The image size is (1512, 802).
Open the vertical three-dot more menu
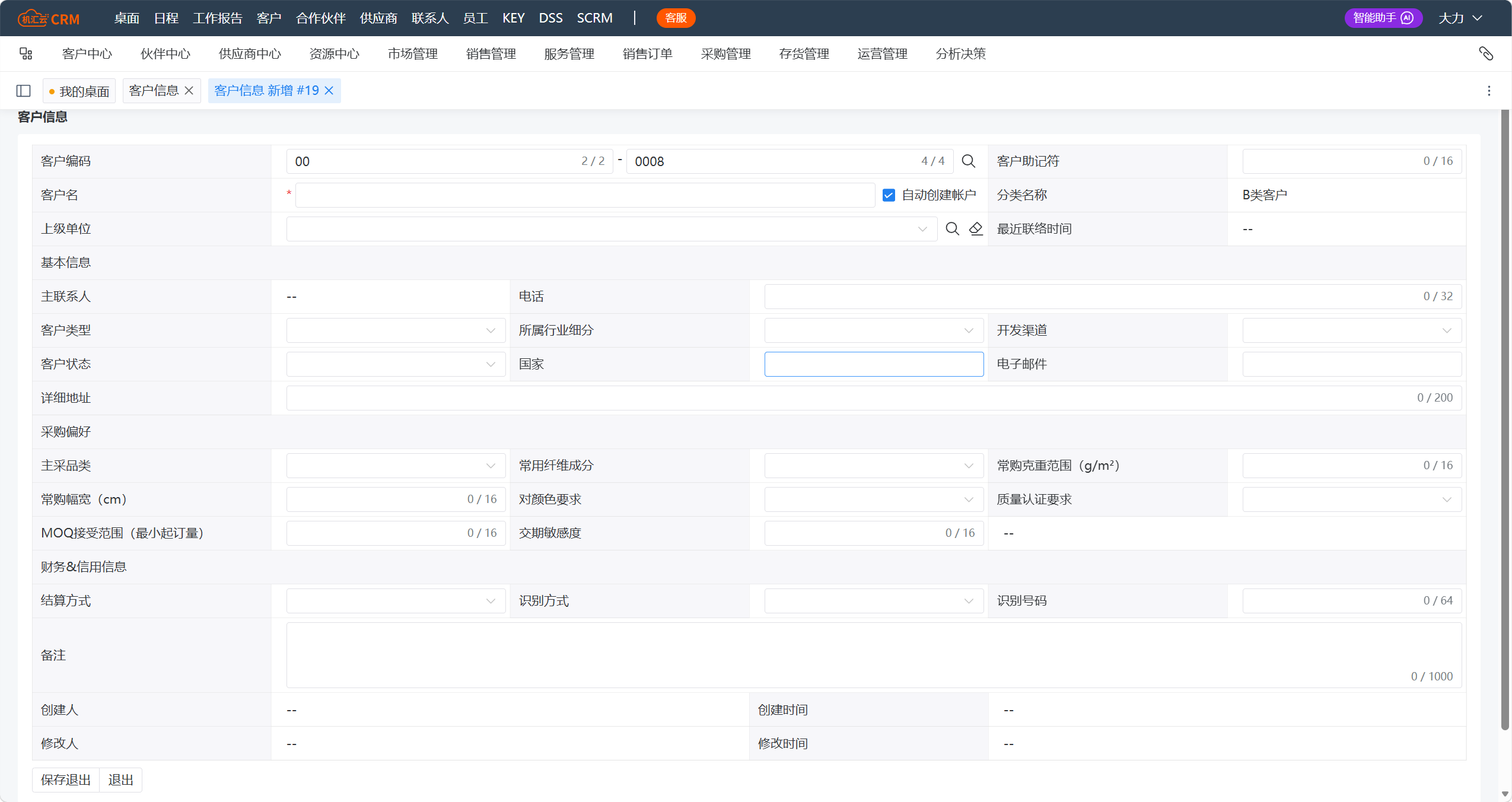point(1489,91)
